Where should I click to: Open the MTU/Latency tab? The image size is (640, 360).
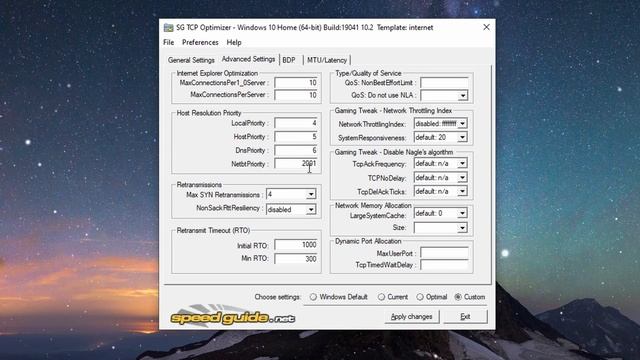click(327, 60)
